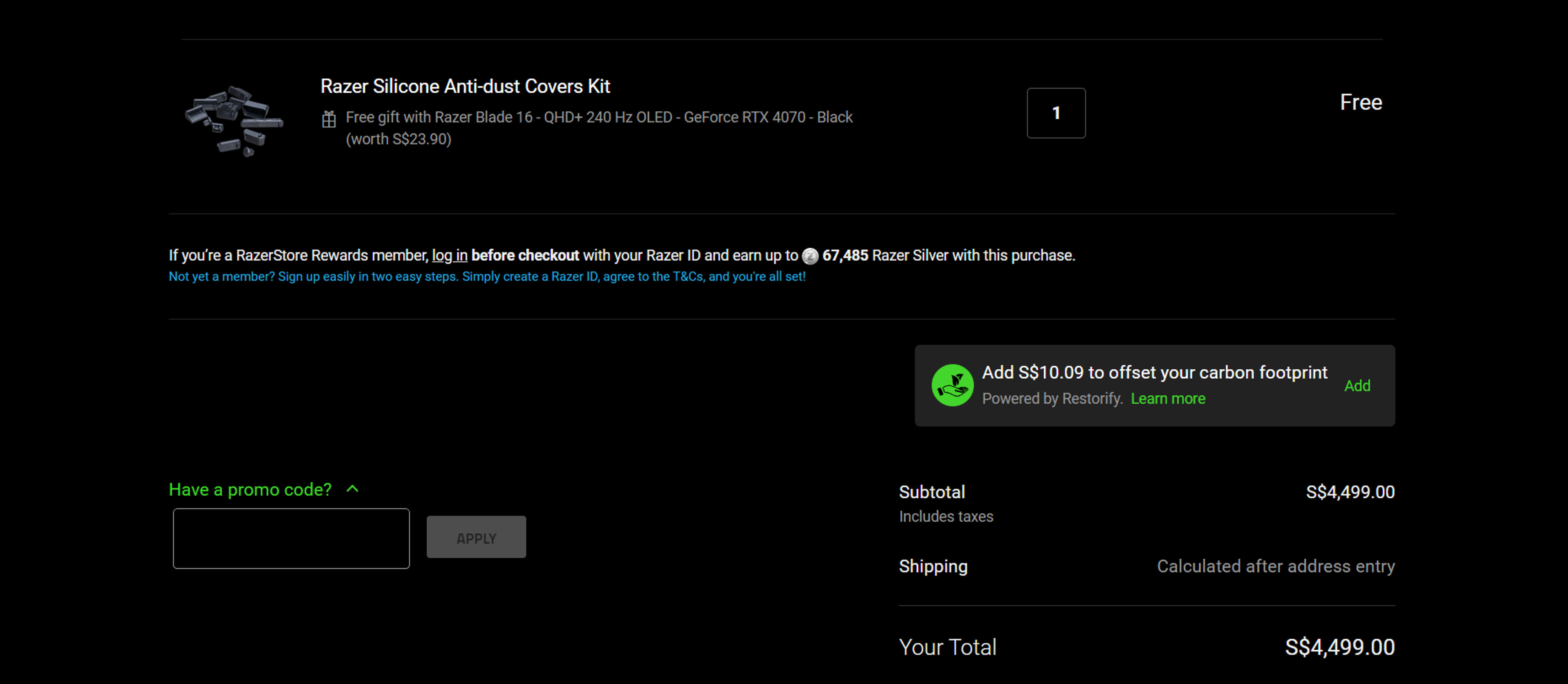The image size is (1568, 684).
Task: Click the Includes taxes note
Action: click(x=946, y=517)
